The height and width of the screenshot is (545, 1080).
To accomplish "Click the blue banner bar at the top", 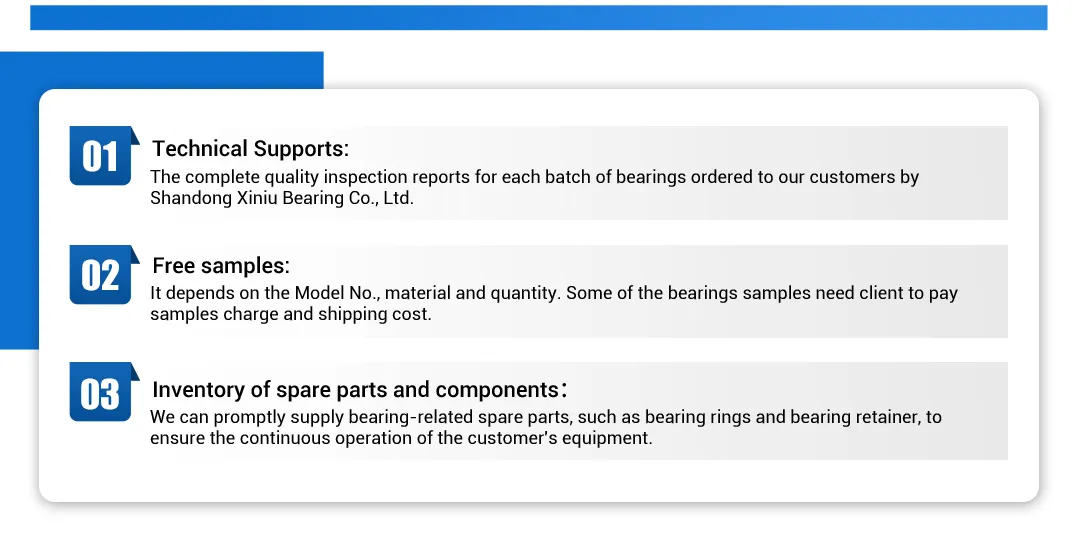I will 538,17.
